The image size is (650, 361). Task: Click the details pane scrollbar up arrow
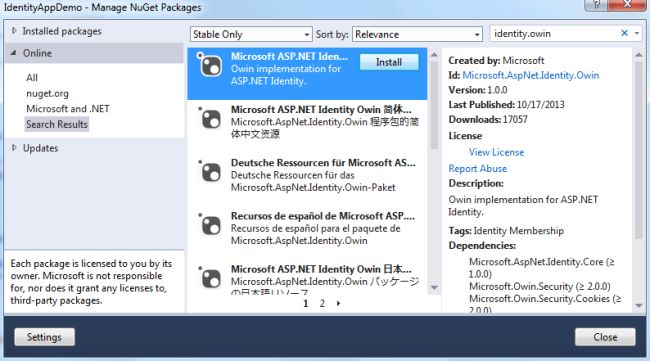pos(638,55)
